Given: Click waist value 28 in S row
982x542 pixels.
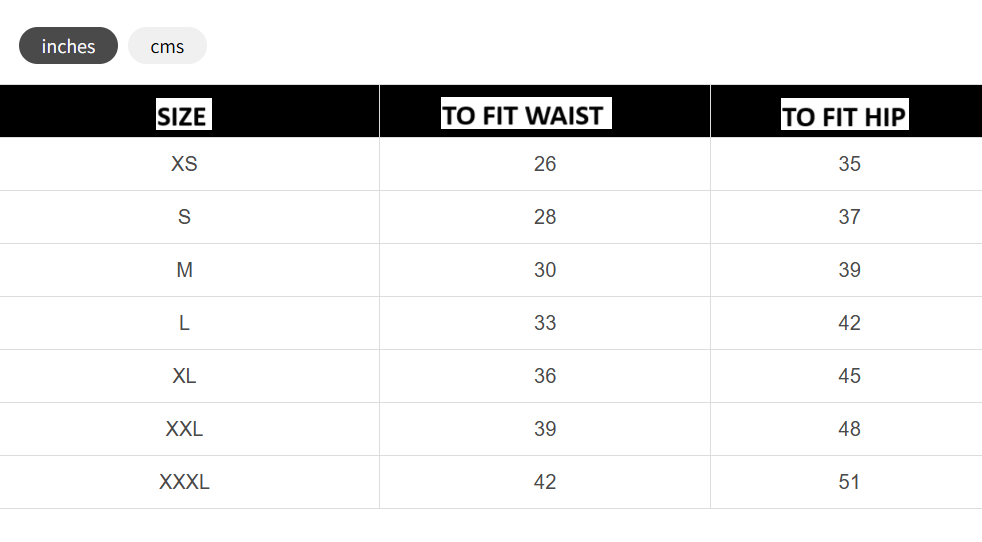Looking at the screenshot, I should click(545, 217).
